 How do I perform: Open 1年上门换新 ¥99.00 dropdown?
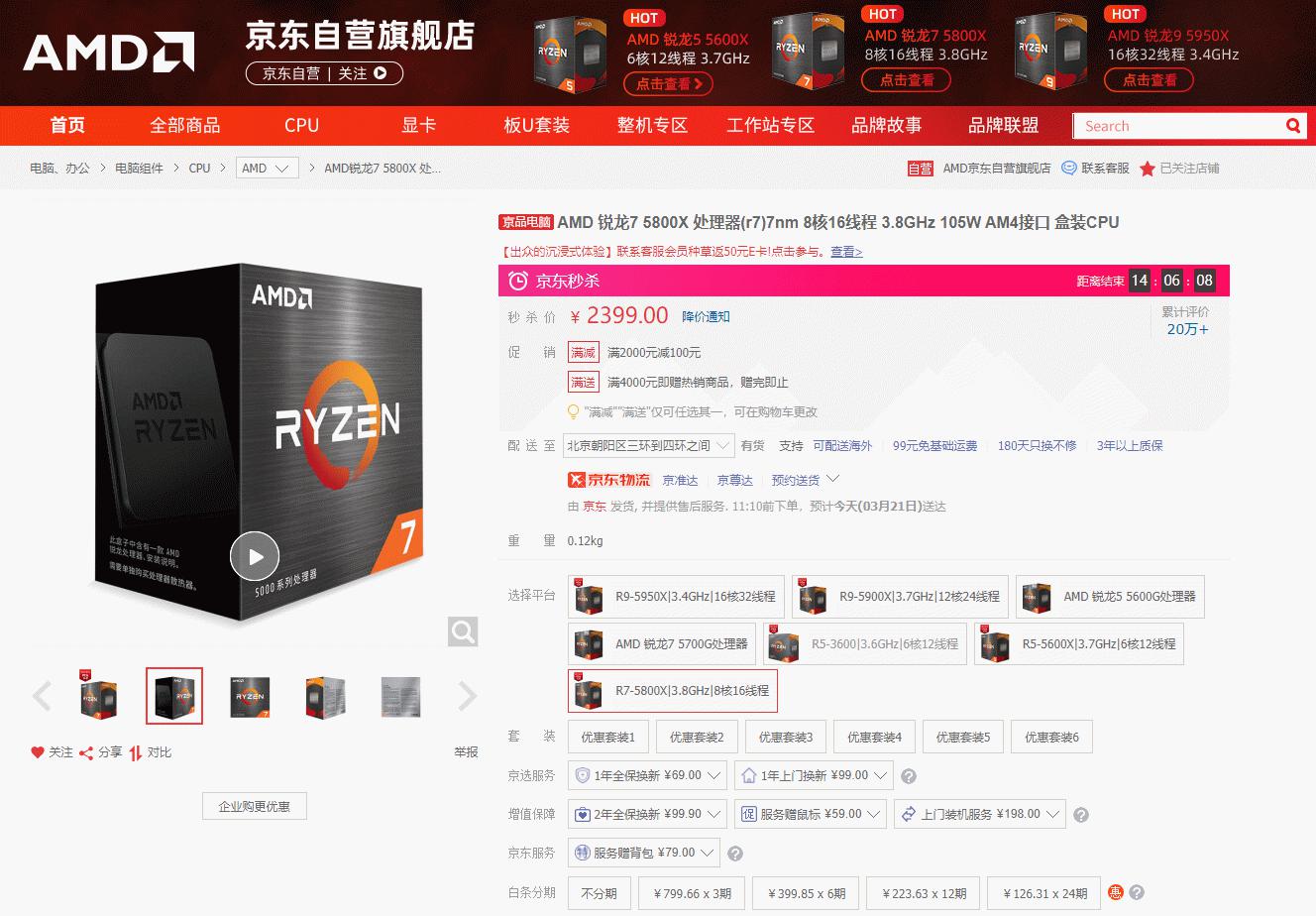pos(814,775)
